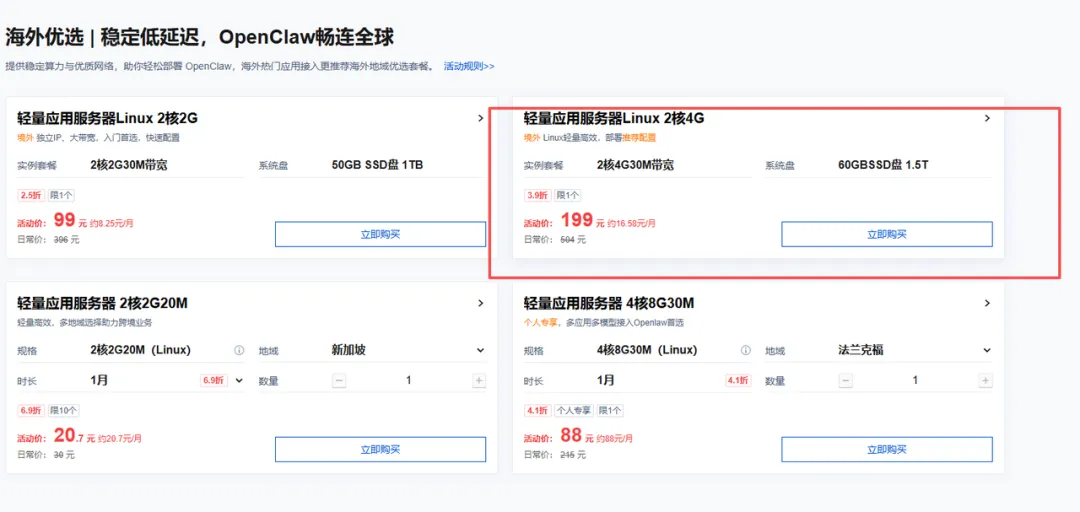Click arrow icon on 4核8G30M card
The width and height of the screenshot is (1080, 512).
point(987,303)
